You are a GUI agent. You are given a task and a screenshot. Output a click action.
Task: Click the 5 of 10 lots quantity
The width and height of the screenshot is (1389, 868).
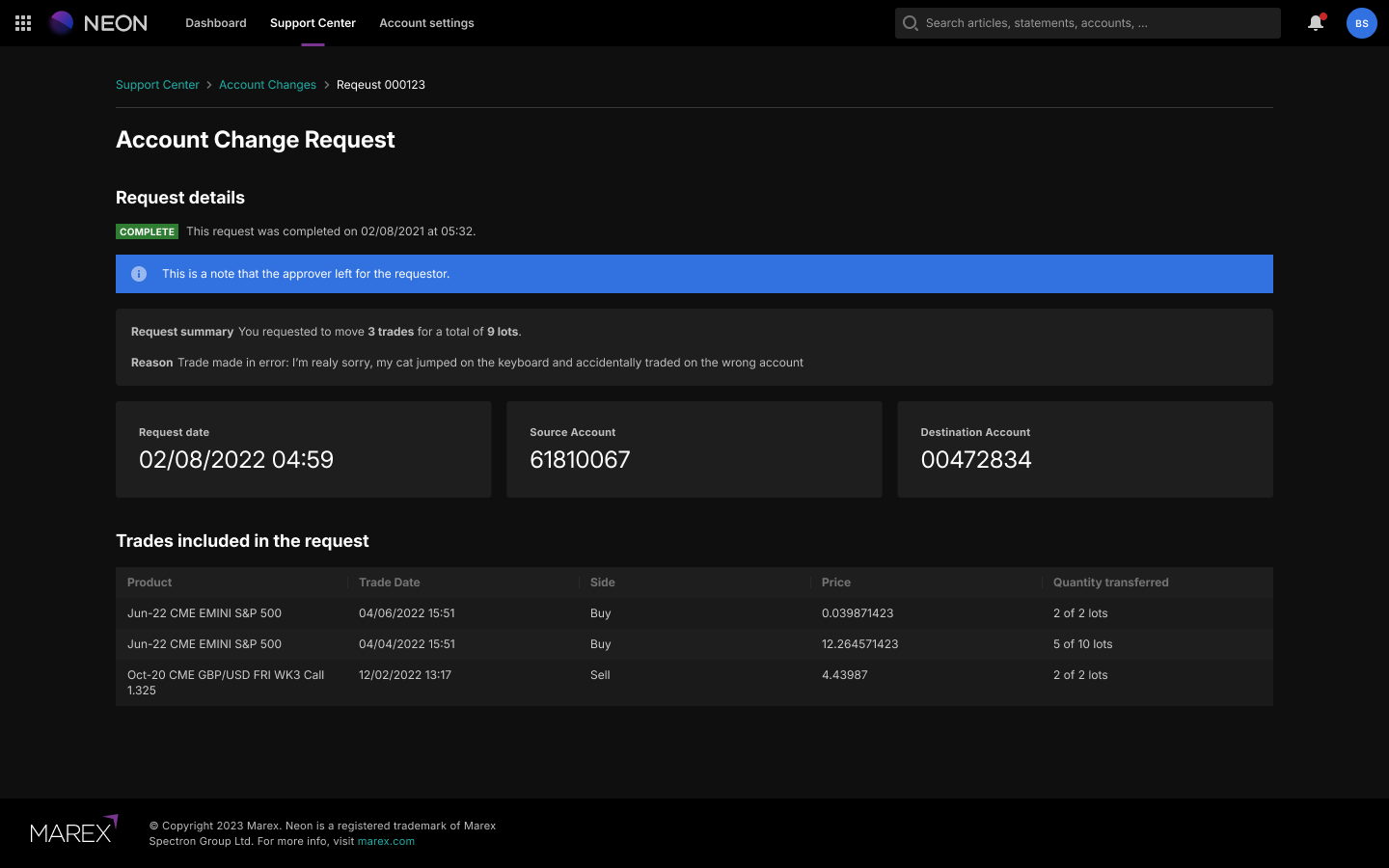point(1083,644)
